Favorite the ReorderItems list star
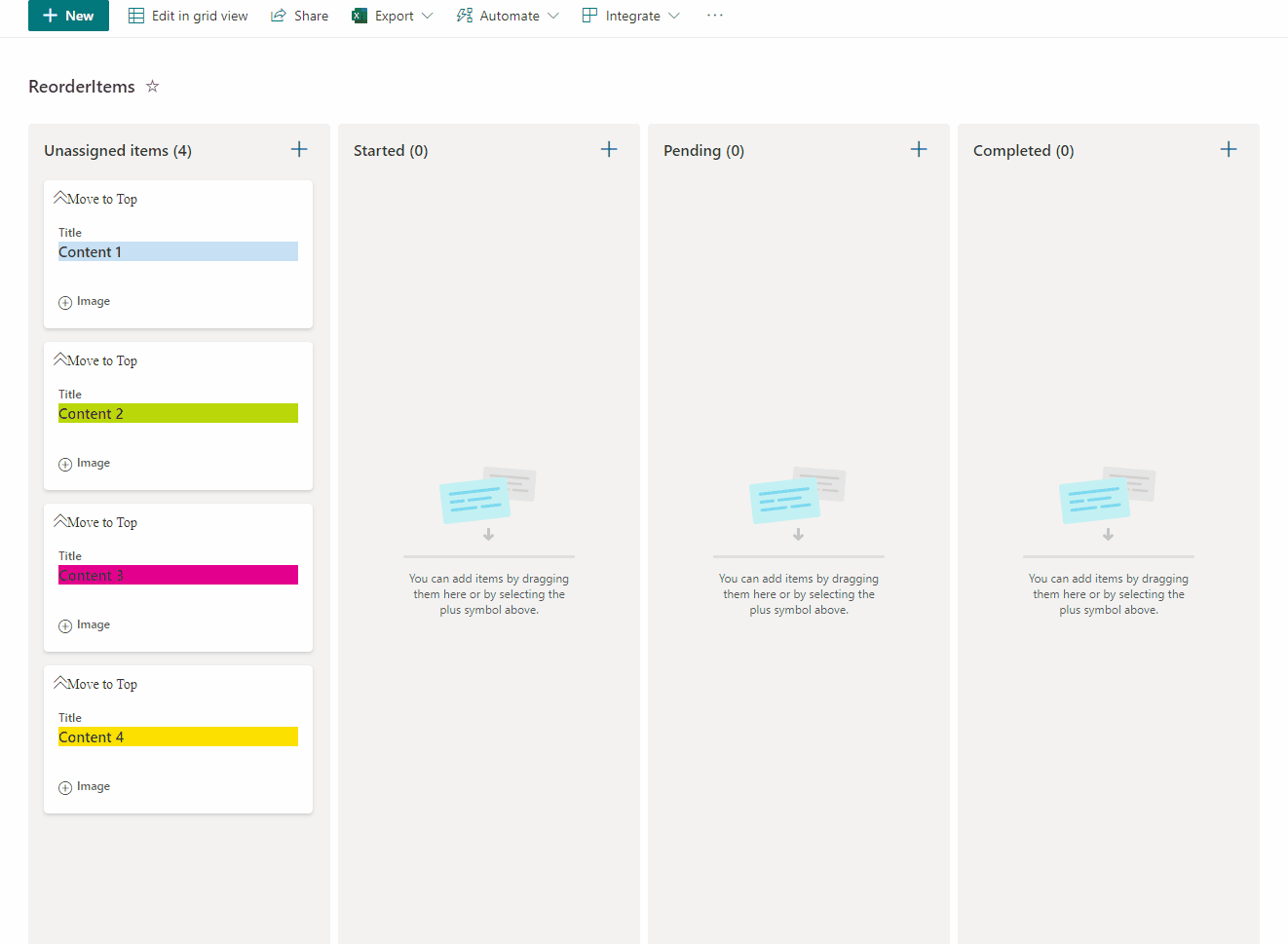The height and width of the screenshot is (944, 1288). [152, 86]
